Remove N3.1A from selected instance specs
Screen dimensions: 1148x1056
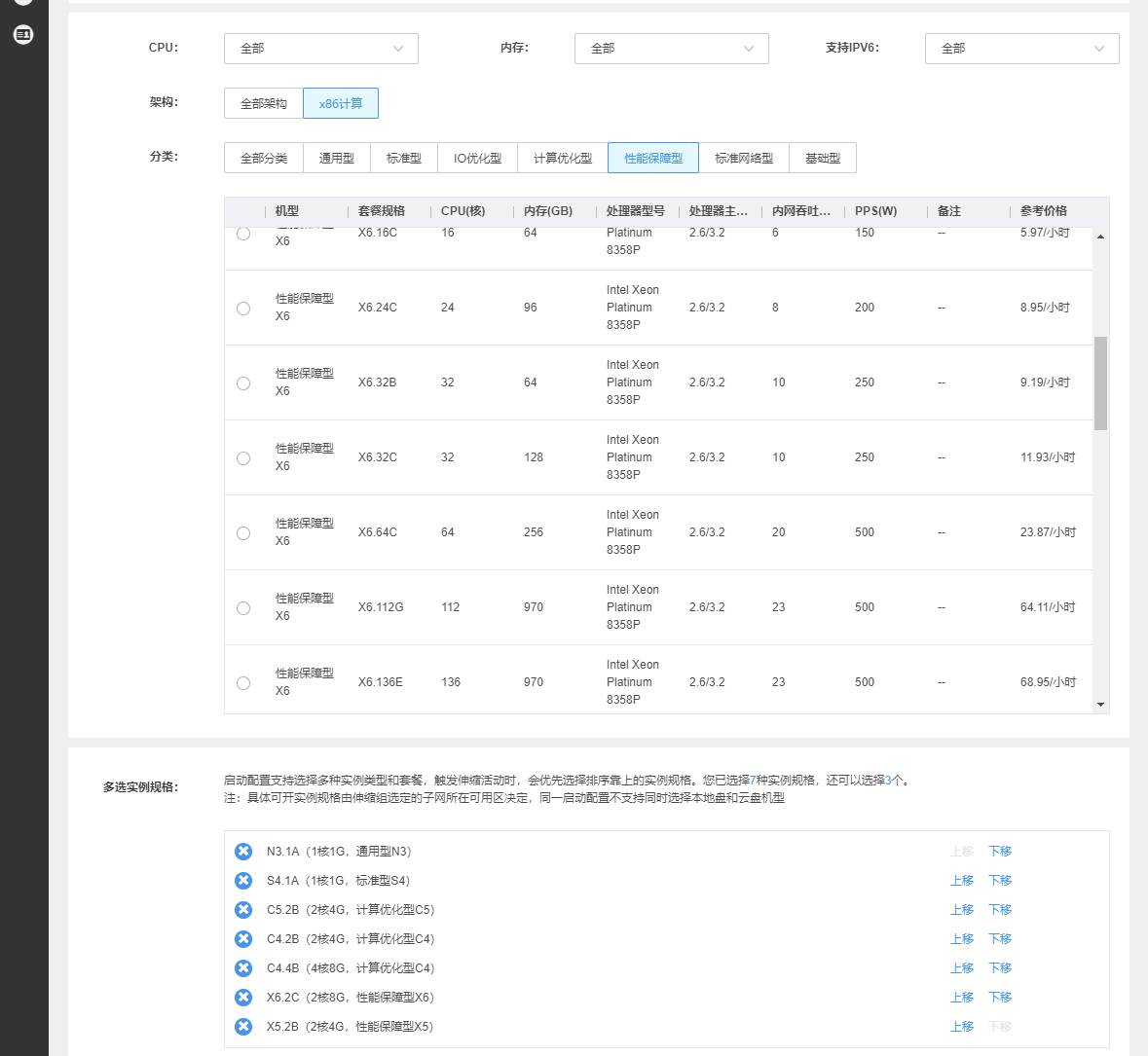click(x=243, y=852)
